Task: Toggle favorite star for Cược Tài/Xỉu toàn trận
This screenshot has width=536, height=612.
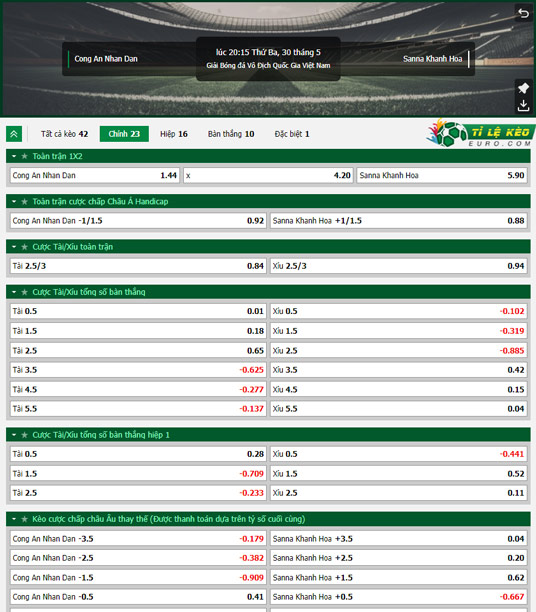Action: [25, 247]
